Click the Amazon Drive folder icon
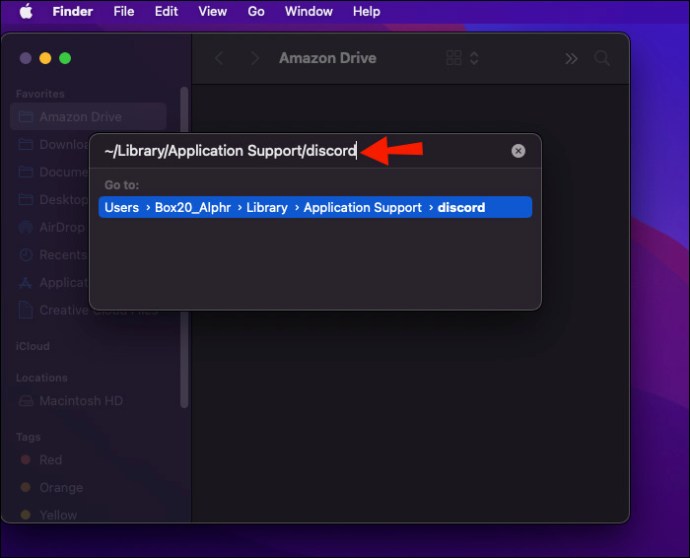The image size is (690, 558). (x=26, y=117)
